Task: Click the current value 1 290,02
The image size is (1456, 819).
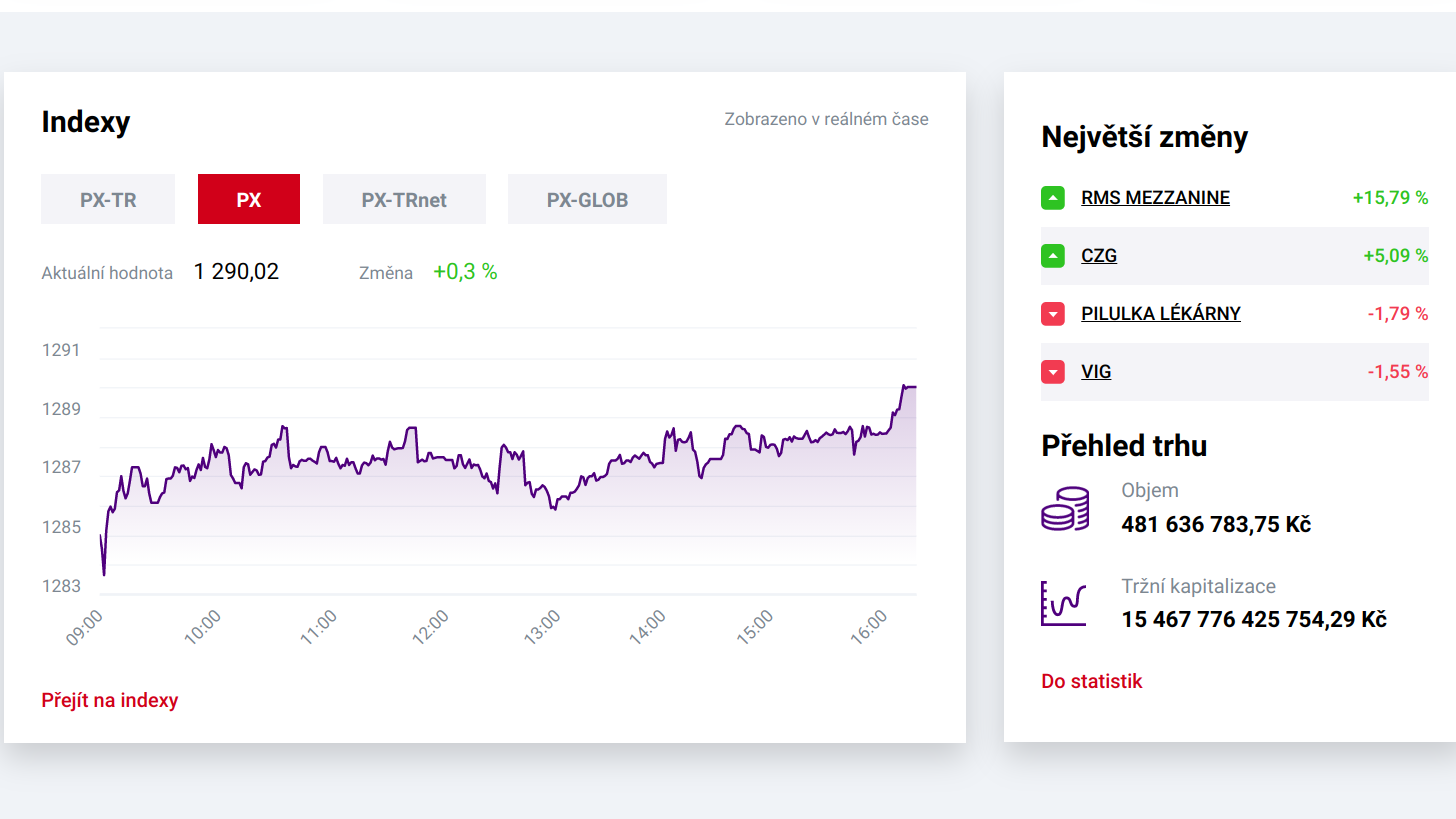Action: [x=236, y=271]
